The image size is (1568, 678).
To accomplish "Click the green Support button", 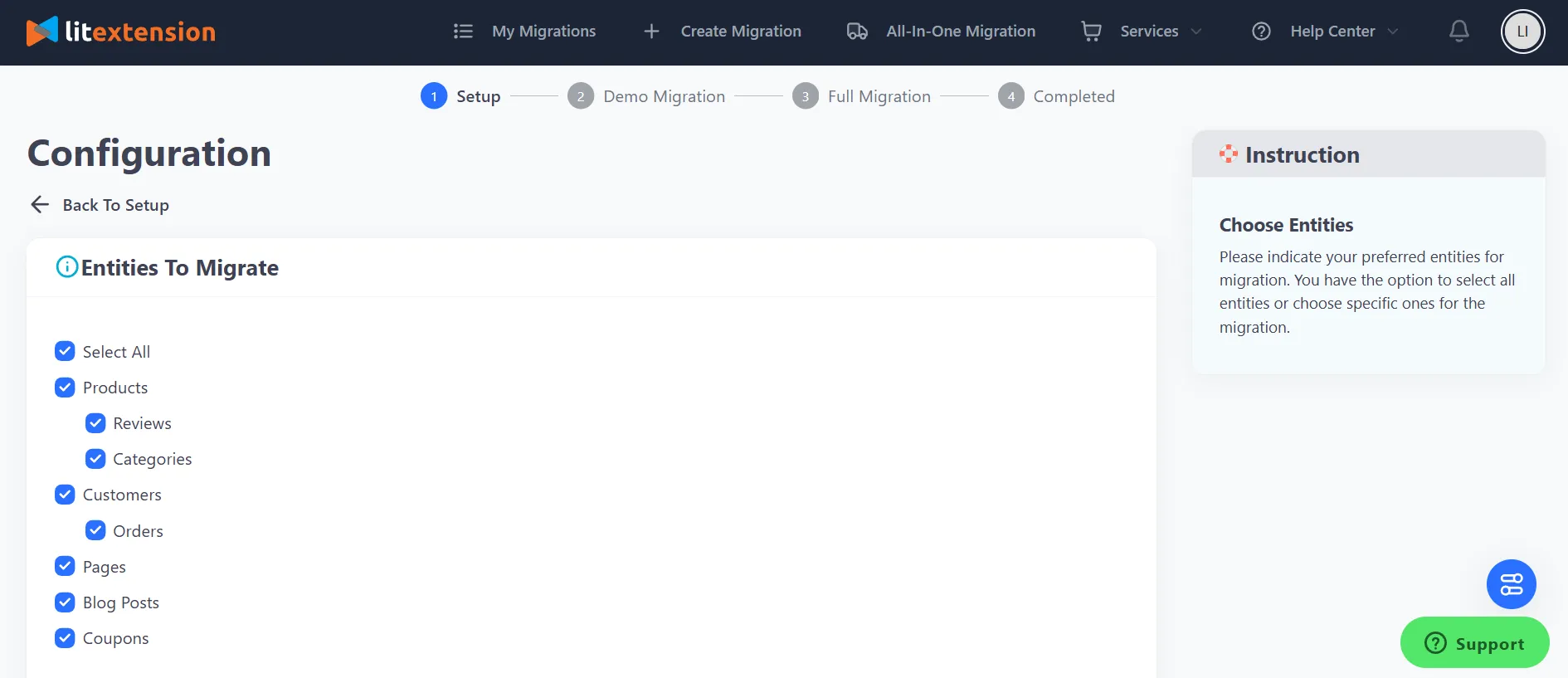I will [x=1474, y=642].
